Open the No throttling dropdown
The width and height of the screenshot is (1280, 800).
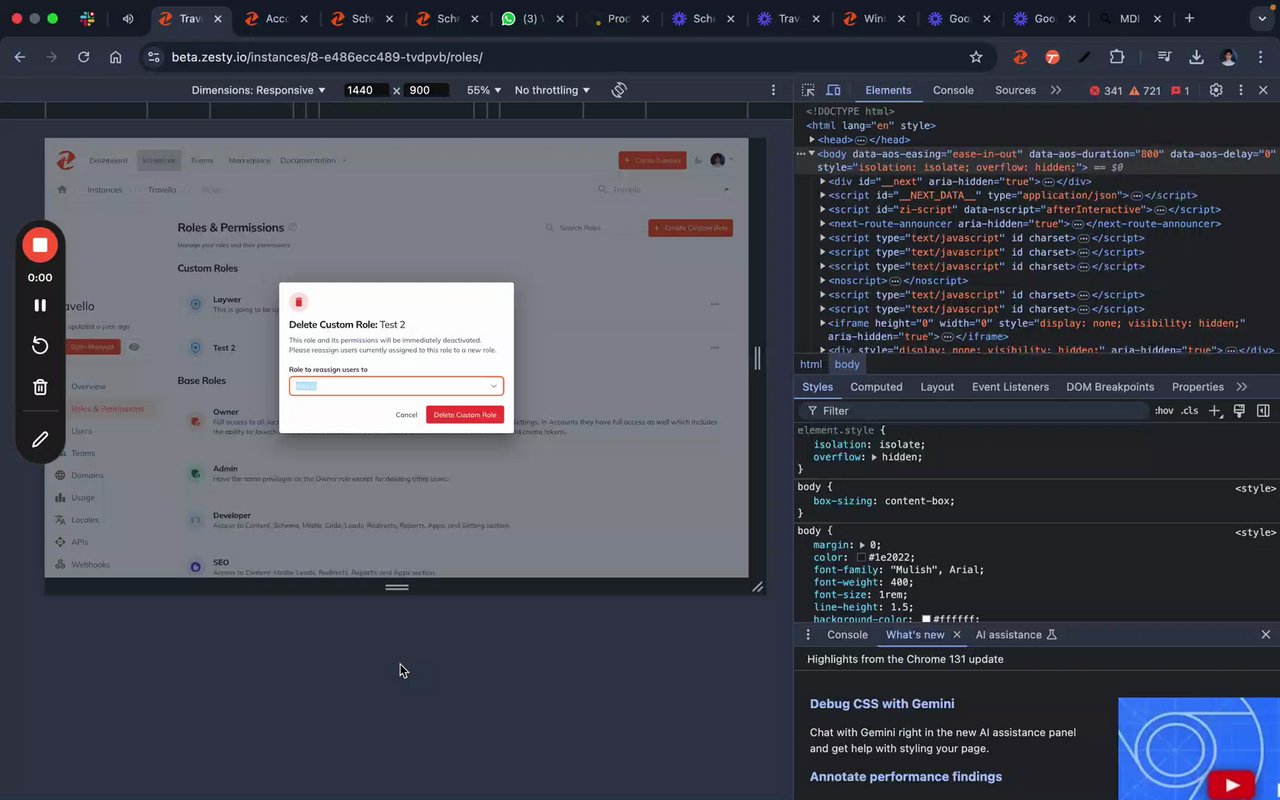click(x=552, y=90)
